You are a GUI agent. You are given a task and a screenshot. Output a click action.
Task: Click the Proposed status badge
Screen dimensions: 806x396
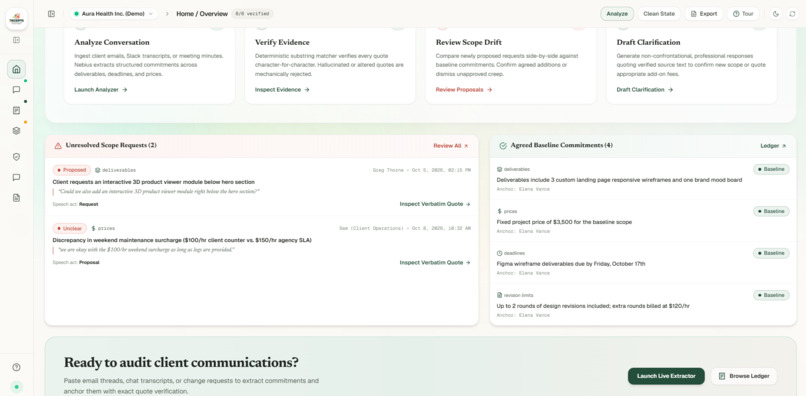(71, 170)
